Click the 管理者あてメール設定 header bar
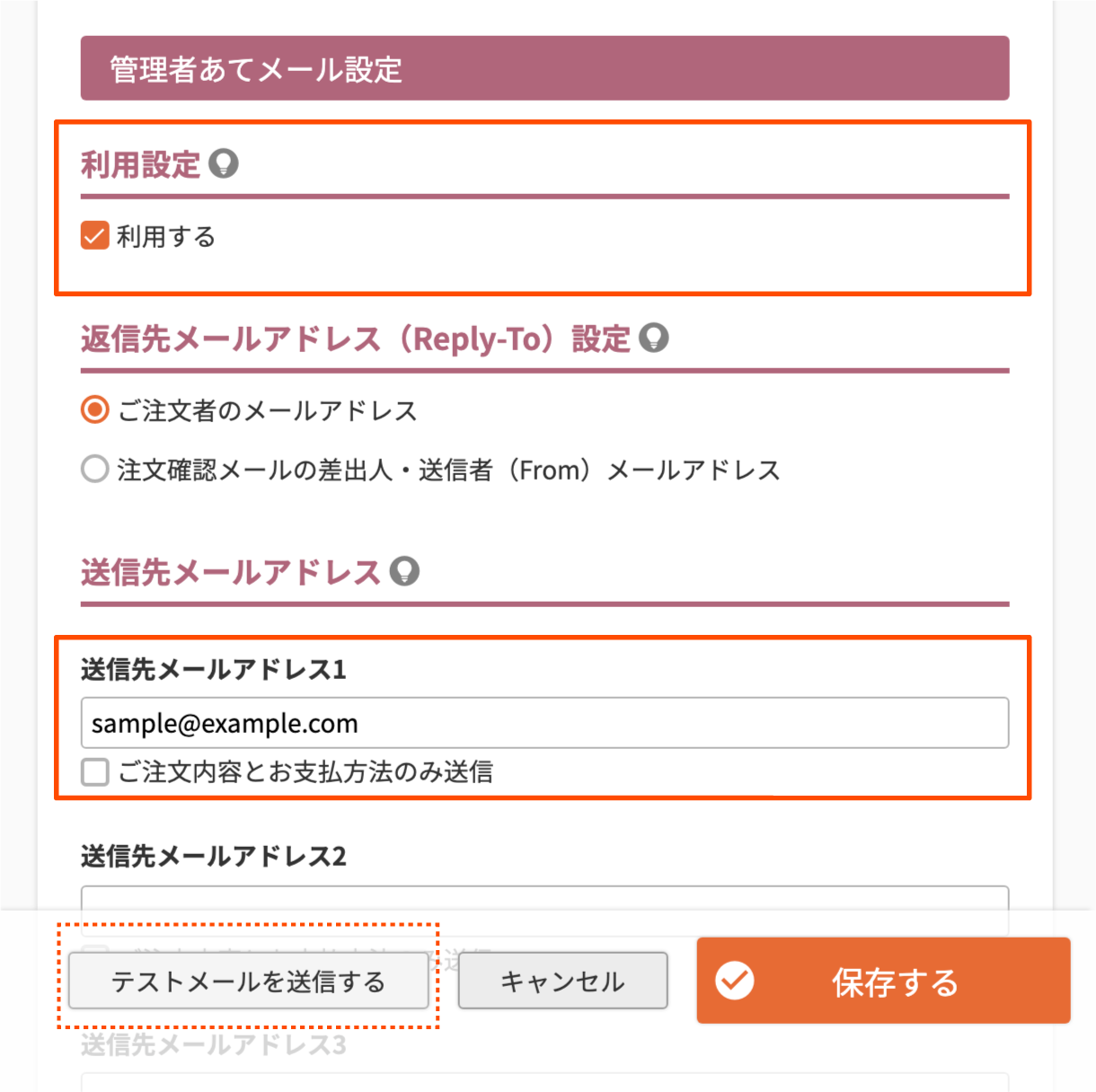This screenshot has height=1092, width=1096. [544, 68]
